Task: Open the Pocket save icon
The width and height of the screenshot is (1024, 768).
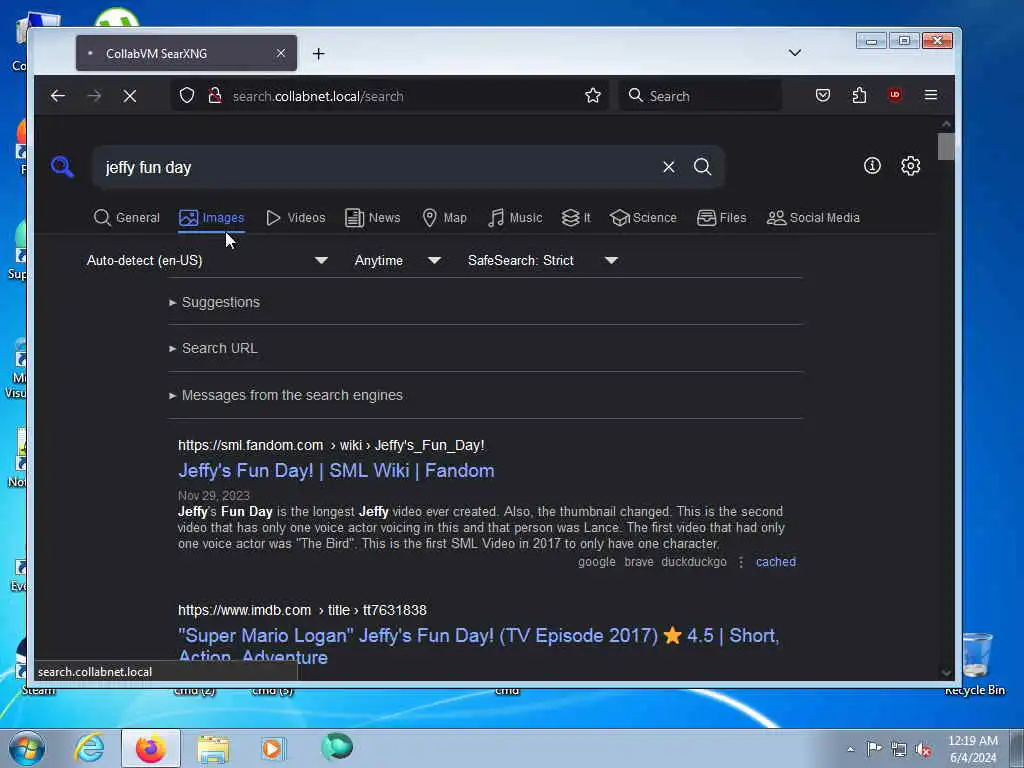Action: tap(823, 95)
